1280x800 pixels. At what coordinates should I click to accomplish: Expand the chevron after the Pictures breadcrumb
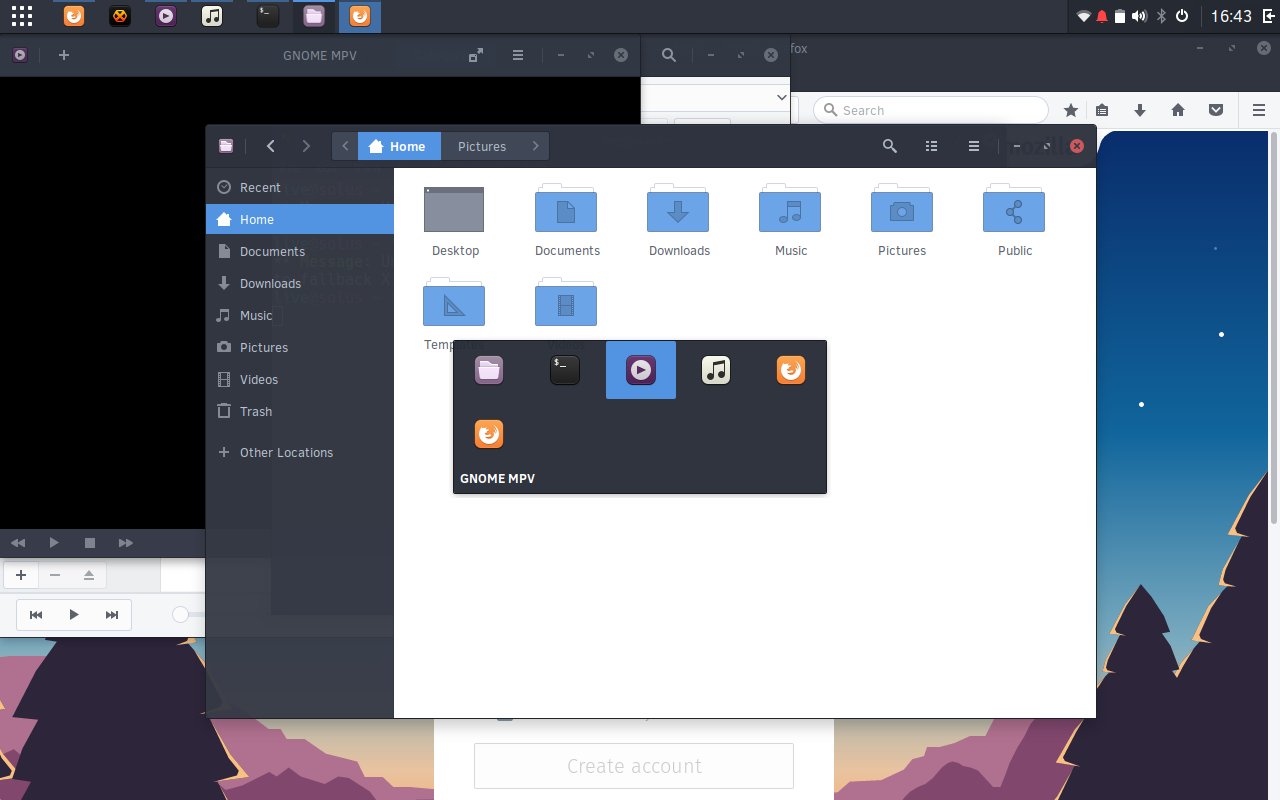536,146
